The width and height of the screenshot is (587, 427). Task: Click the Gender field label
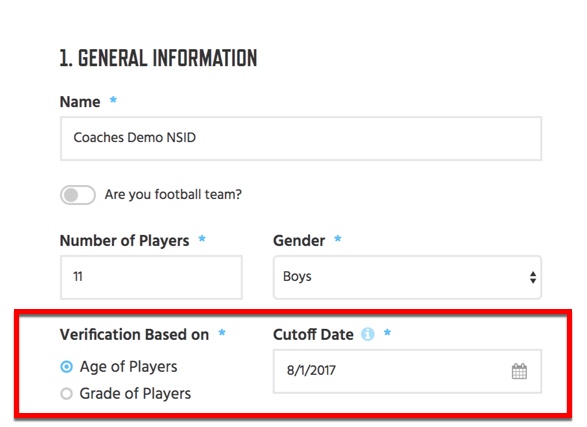click(x=299, y=241)
